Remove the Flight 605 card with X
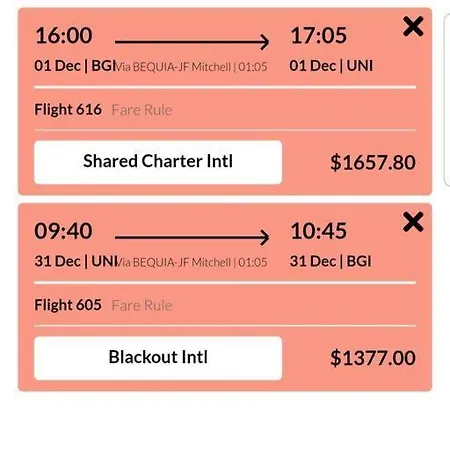Screen dimensions: 450x450 413,222
